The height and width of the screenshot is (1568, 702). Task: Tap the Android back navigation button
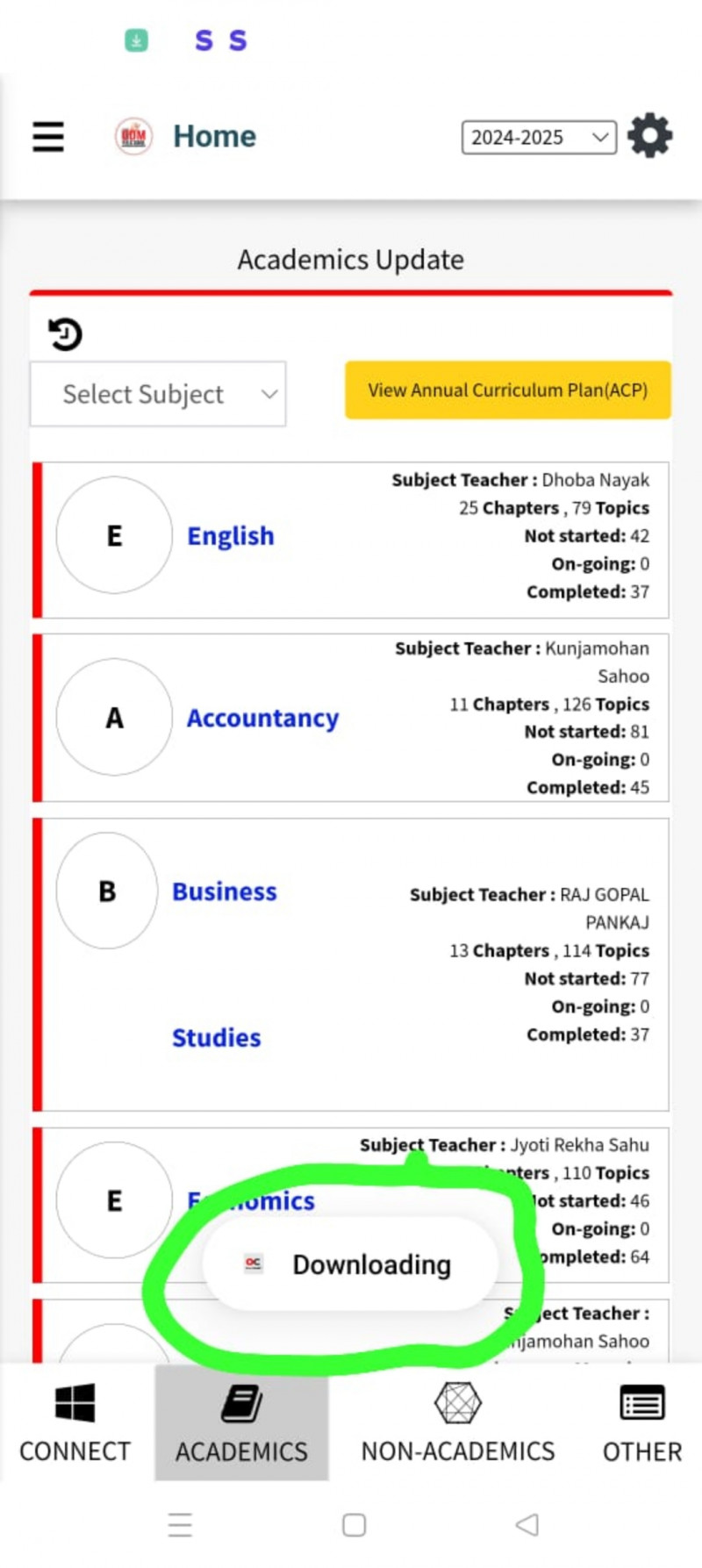pyautogui.click(x=526, y=1524)
